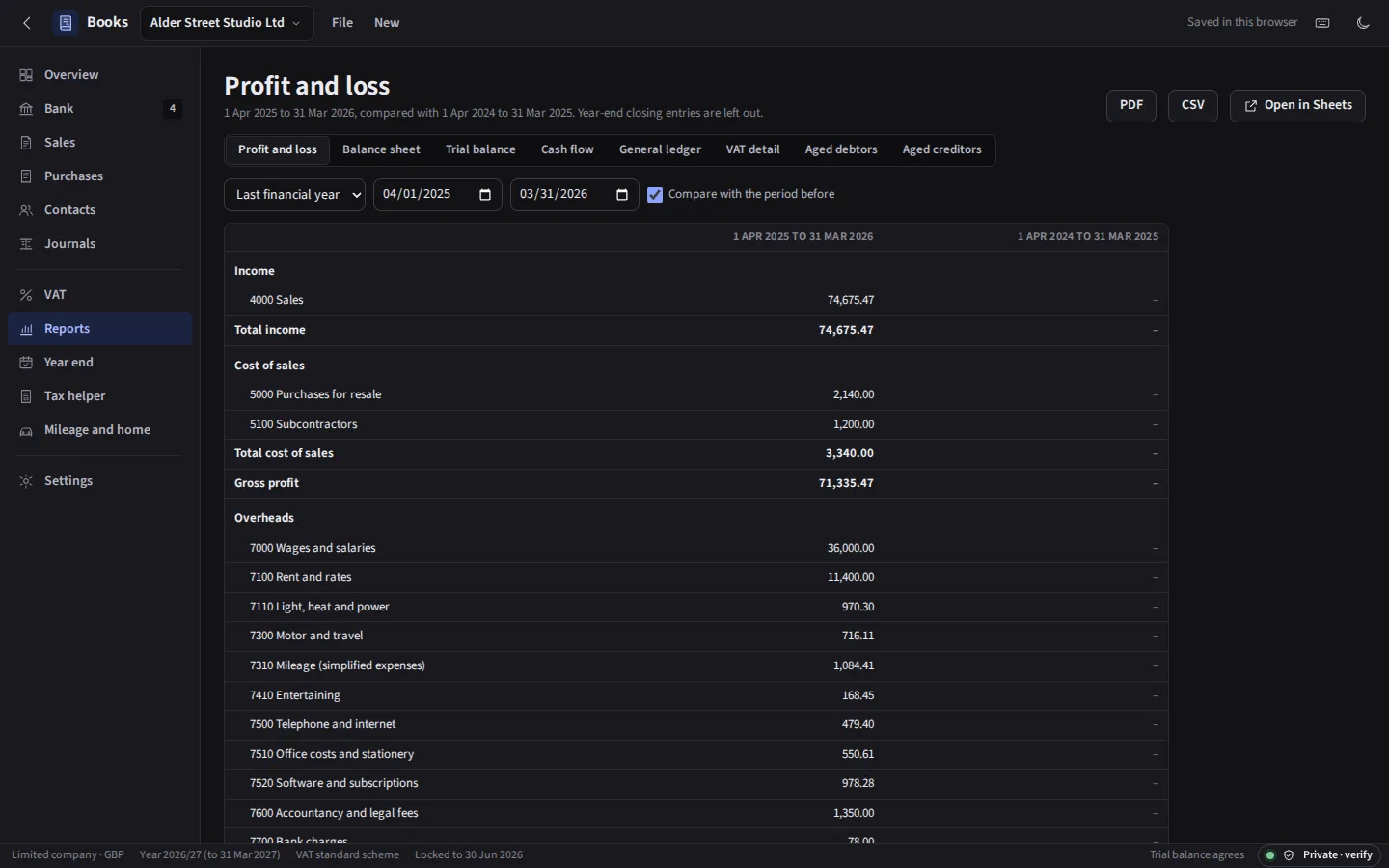Export the report with the PDF button
The height and width of the screenshot is (868, 1389).
pos(1131,106)
